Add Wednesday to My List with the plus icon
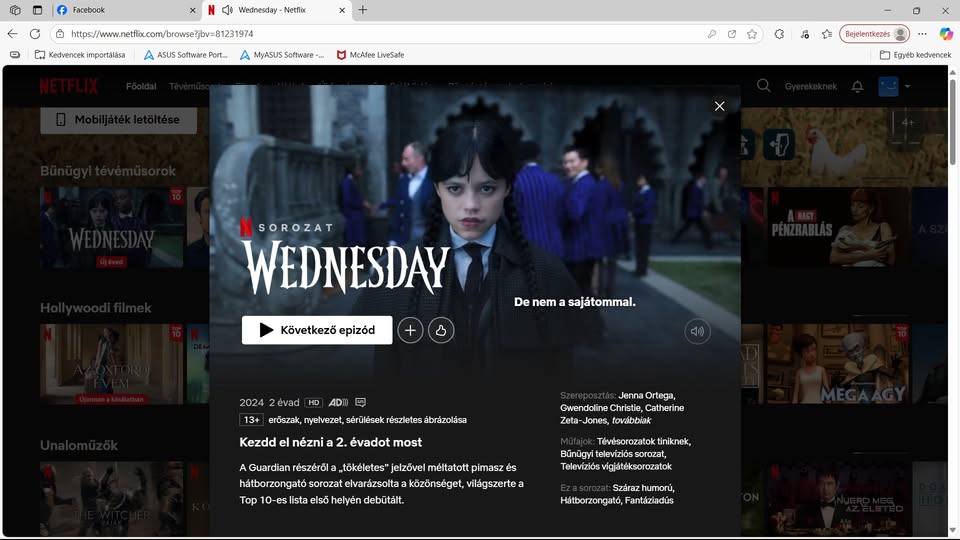This screenshot has width=960, height=540. pyautogui.click(x=410, y=331)
